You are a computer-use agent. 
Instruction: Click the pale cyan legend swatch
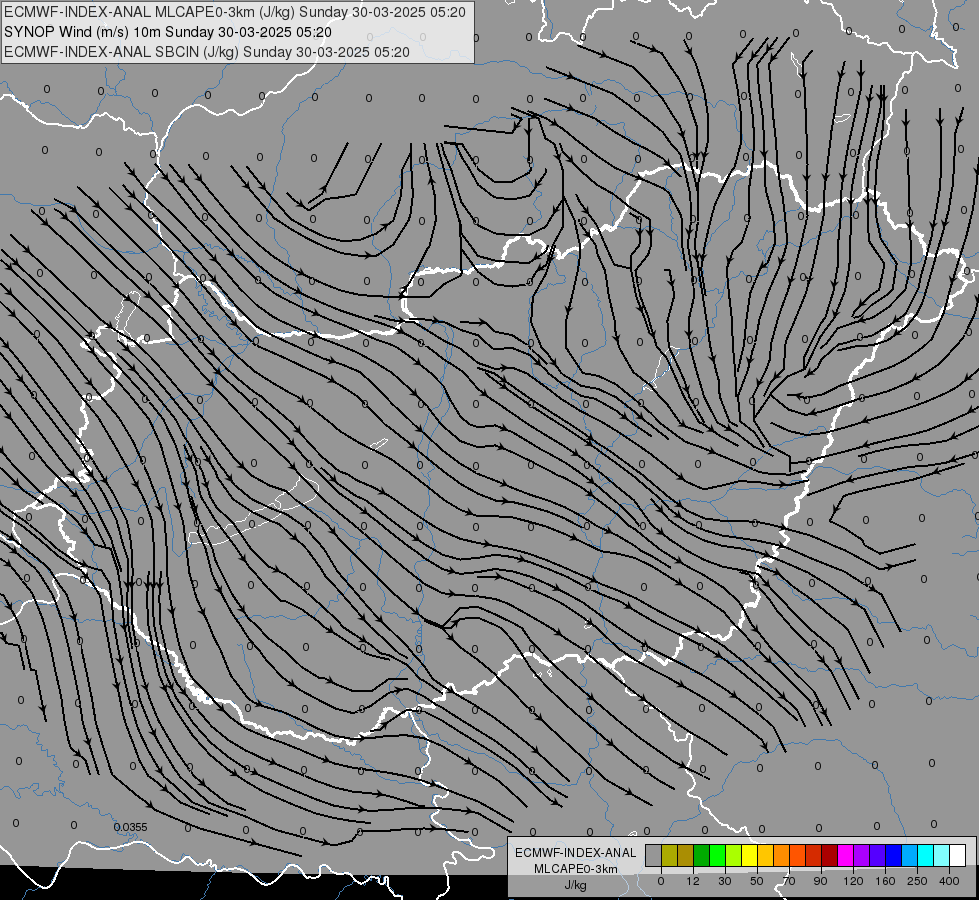pos(942,855)
